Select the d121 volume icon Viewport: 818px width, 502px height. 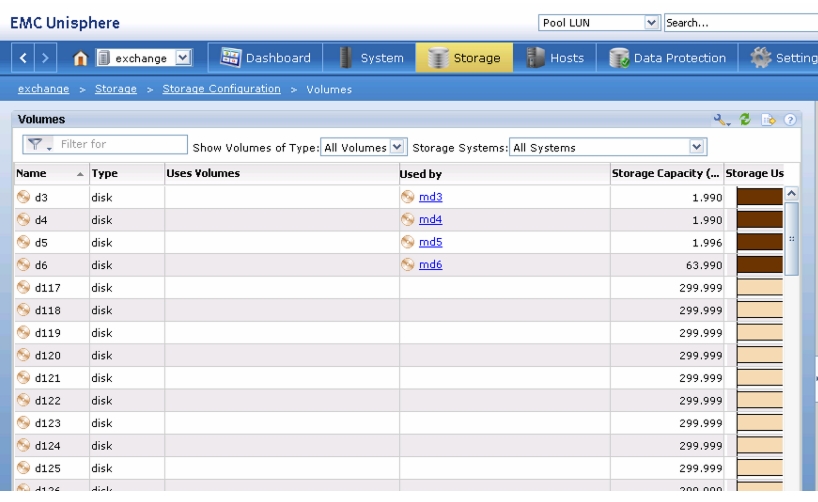point(23,377)
